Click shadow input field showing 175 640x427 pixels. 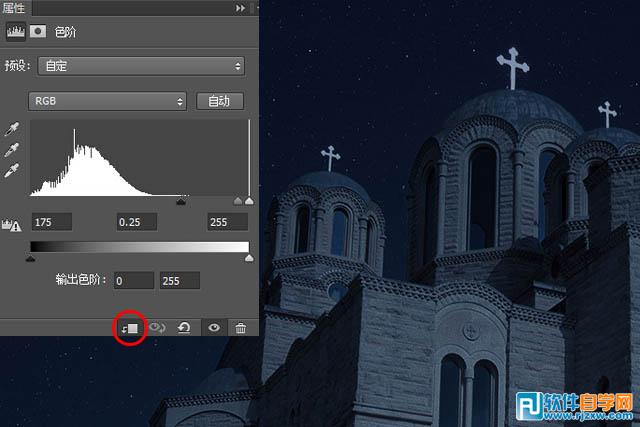[52, 222]
